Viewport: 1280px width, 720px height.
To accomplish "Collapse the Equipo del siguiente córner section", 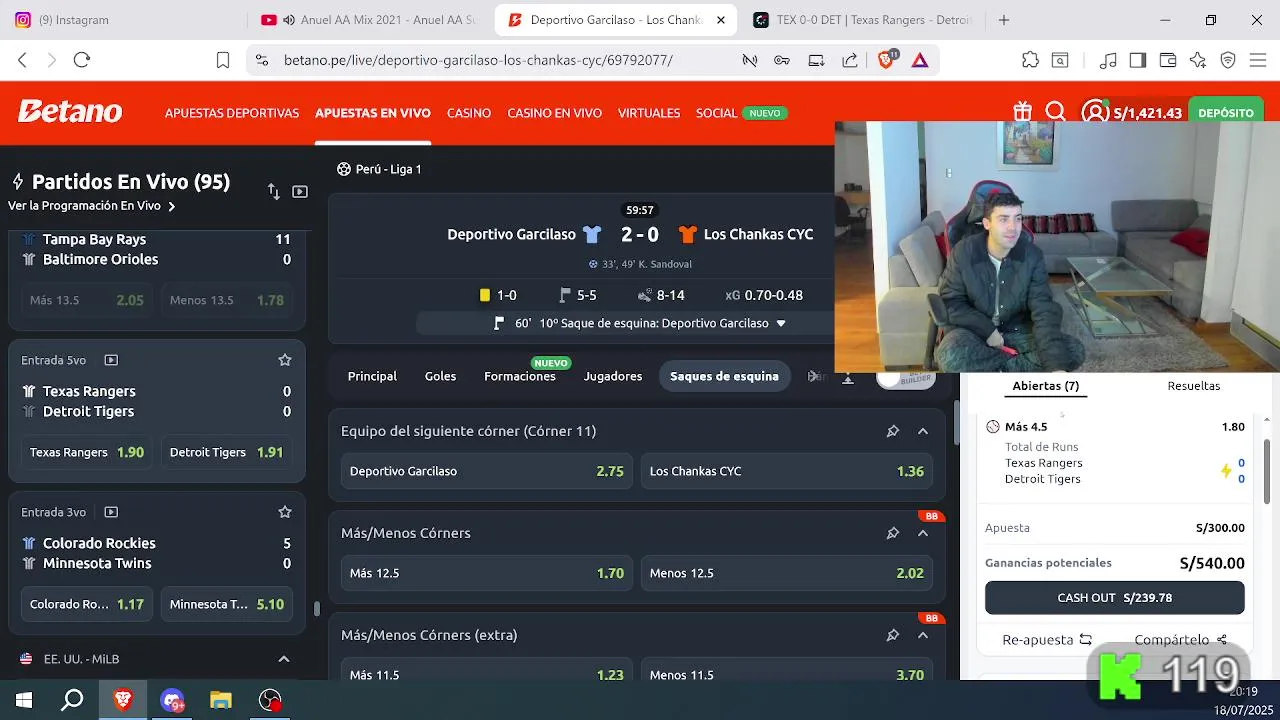I will point(923,431).
